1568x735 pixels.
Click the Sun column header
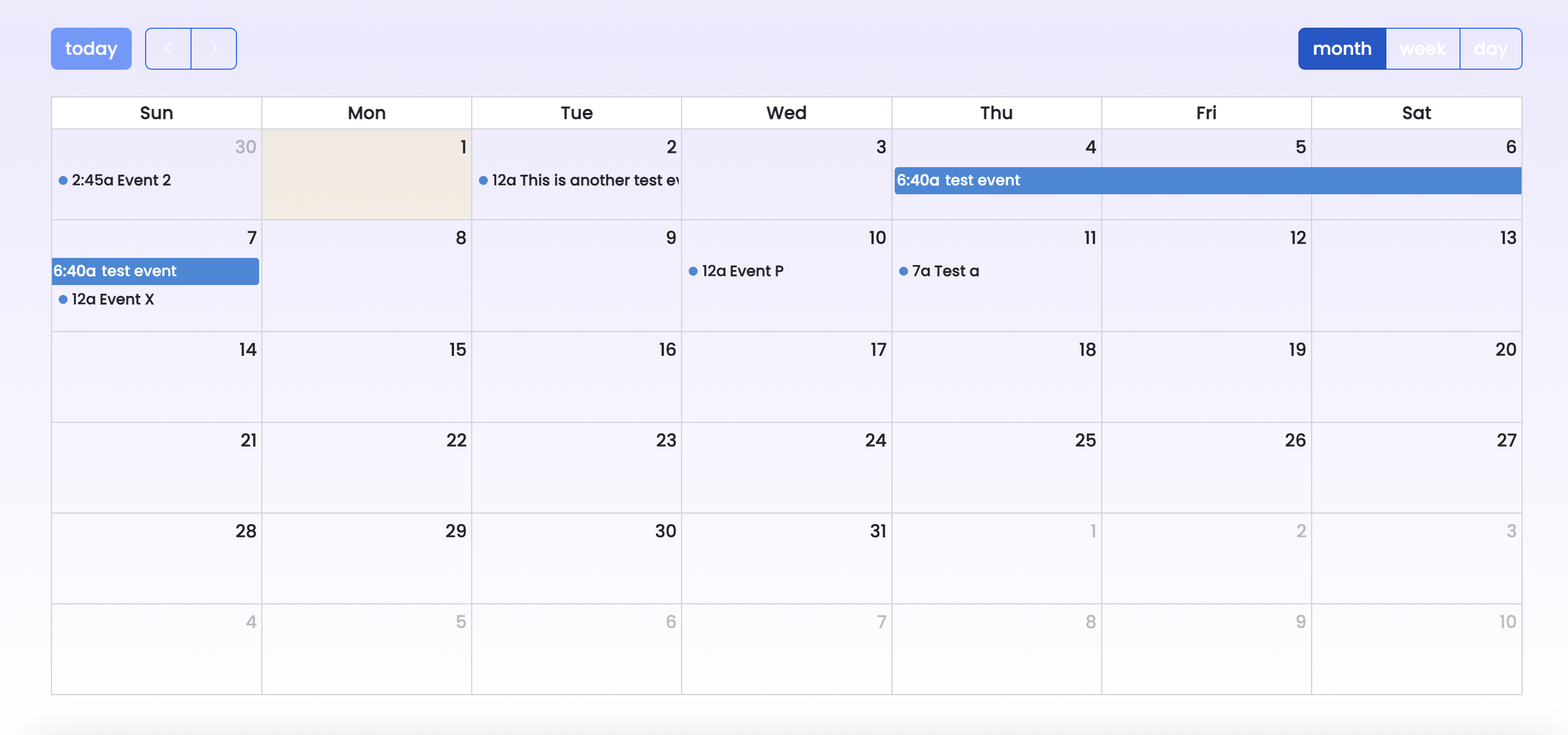pos(157,113)
